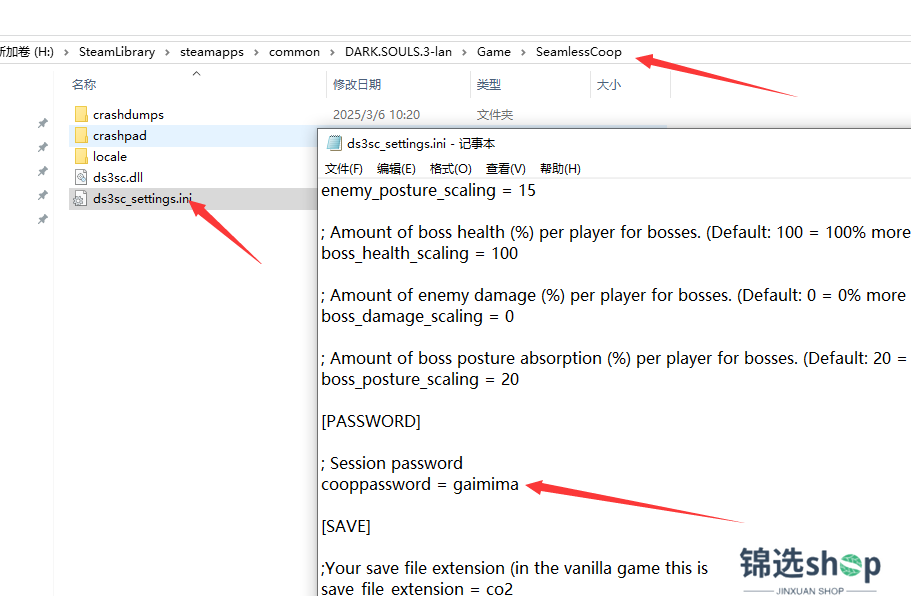Screen dimensions: 911x596
Task: Collapse sort arrow above 名称 column
Action: pyautogui.click(x=196, y=73)
